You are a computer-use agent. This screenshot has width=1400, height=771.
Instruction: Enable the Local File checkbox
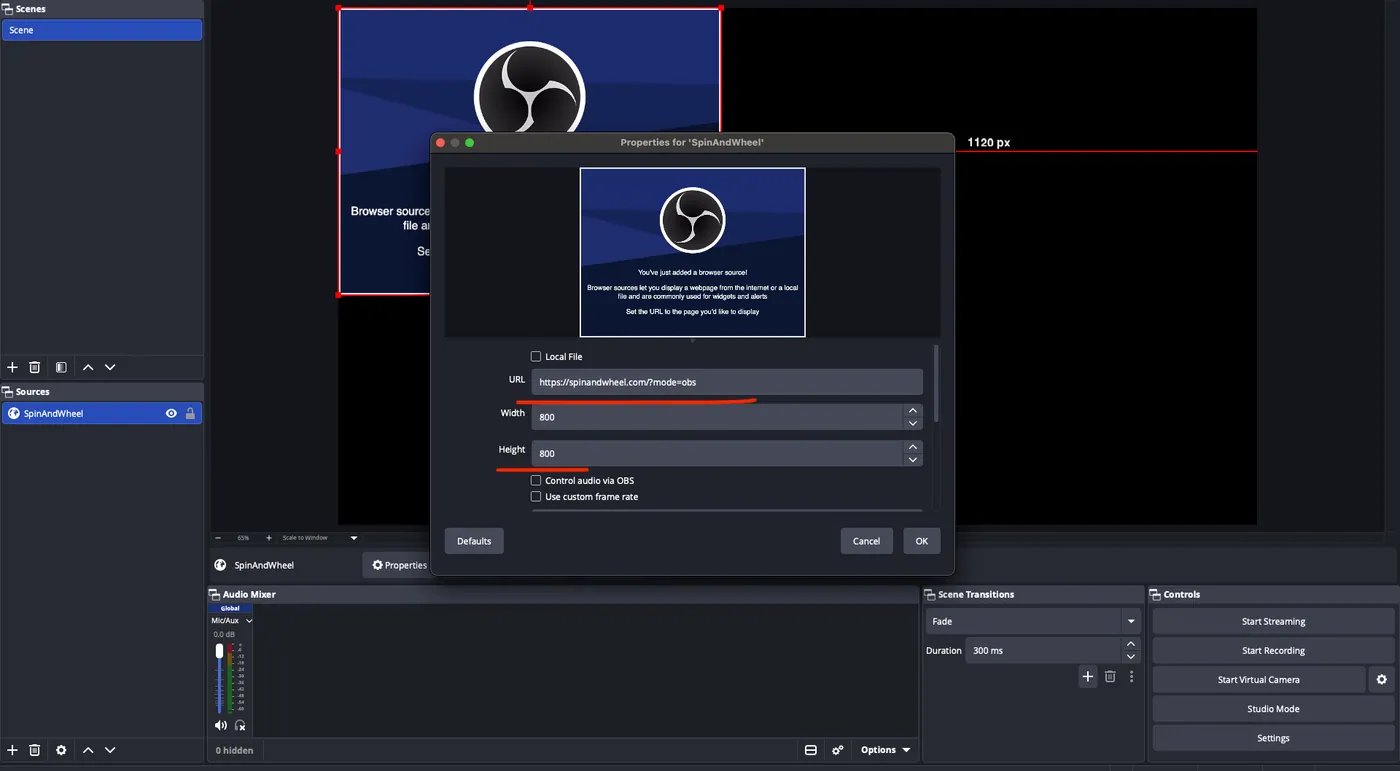click(536, 356)
